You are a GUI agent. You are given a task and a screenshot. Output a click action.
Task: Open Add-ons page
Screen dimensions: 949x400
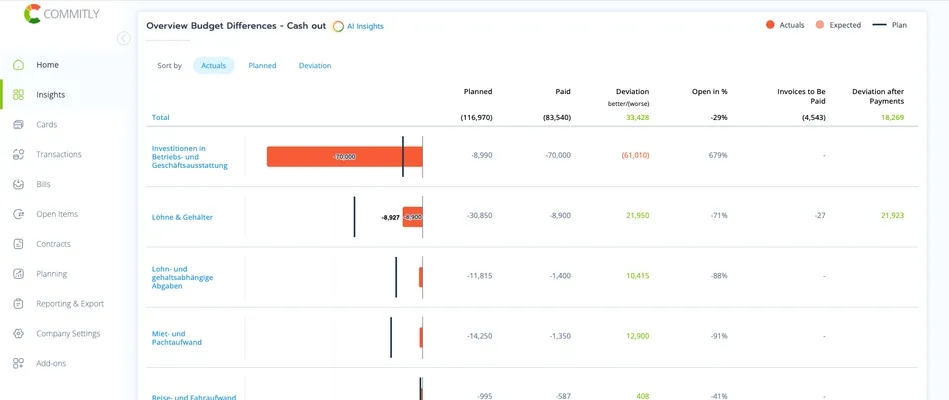click(x=51, y=363)
